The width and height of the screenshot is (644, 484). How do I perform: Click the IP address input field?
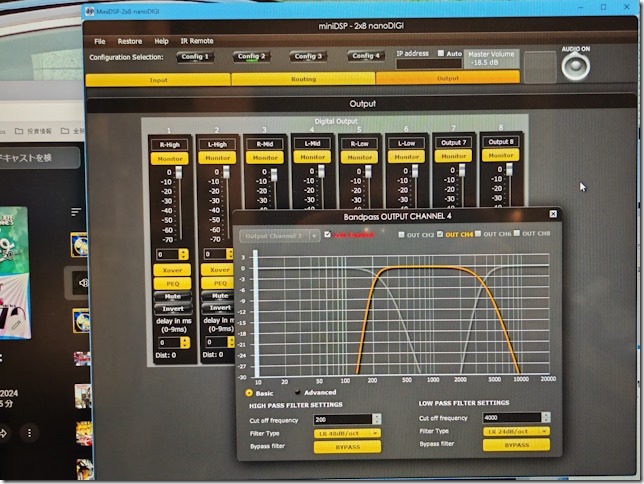[x=429, y=64]
